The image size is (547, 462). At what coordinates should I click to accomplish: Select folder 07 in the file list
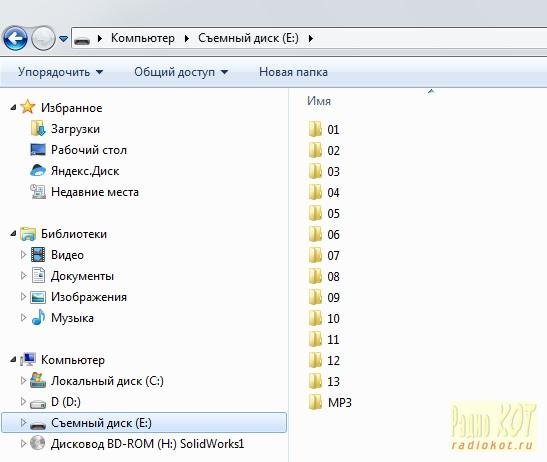click(324, 255)
